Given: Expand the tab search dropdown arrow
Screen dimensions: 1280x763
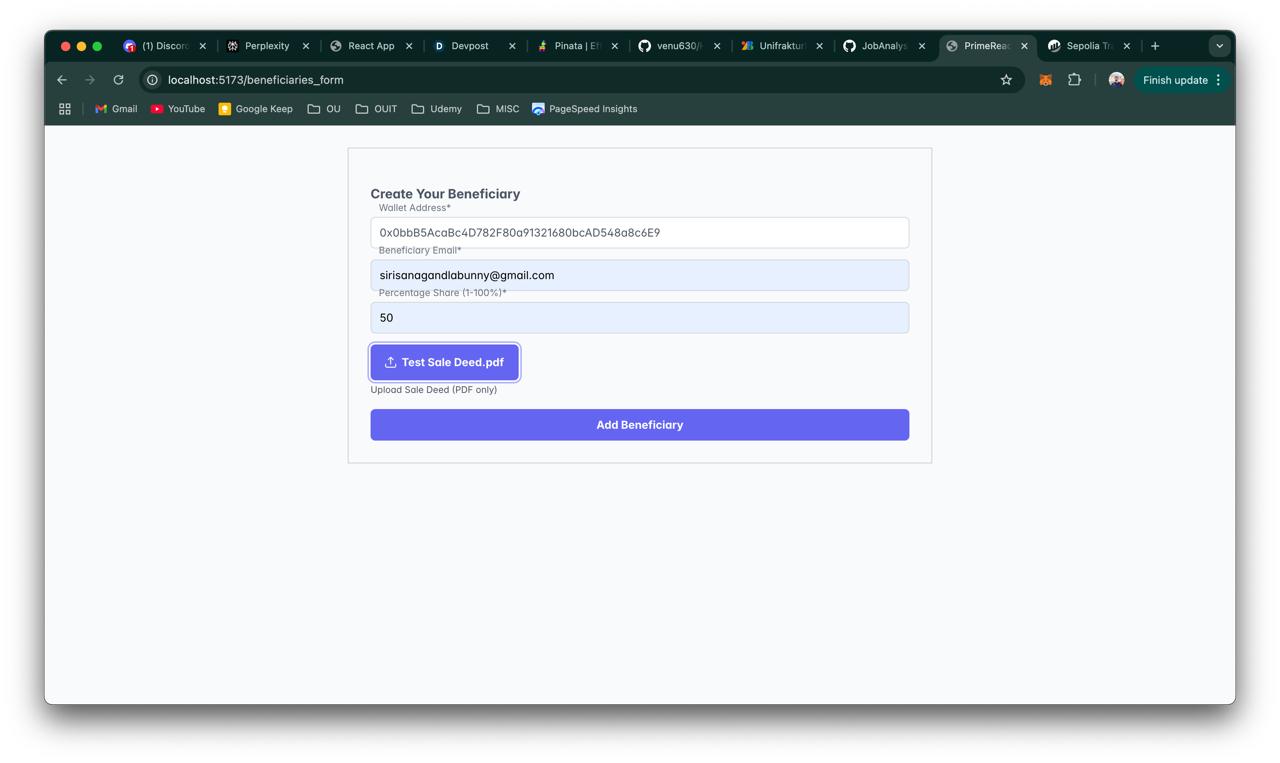Looking at the screenshot, I should pyautogui.click(x=1219, y=46).
